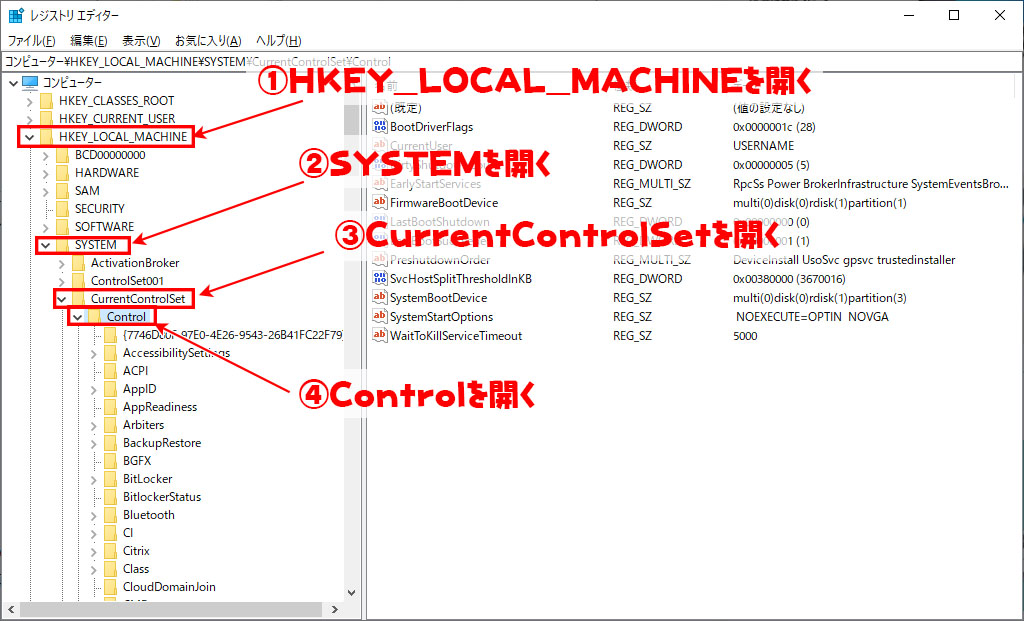Viewport: 1024px width, 621px height.
Task: Open the お気に入り(A) menu
Action: coord(208,40)
